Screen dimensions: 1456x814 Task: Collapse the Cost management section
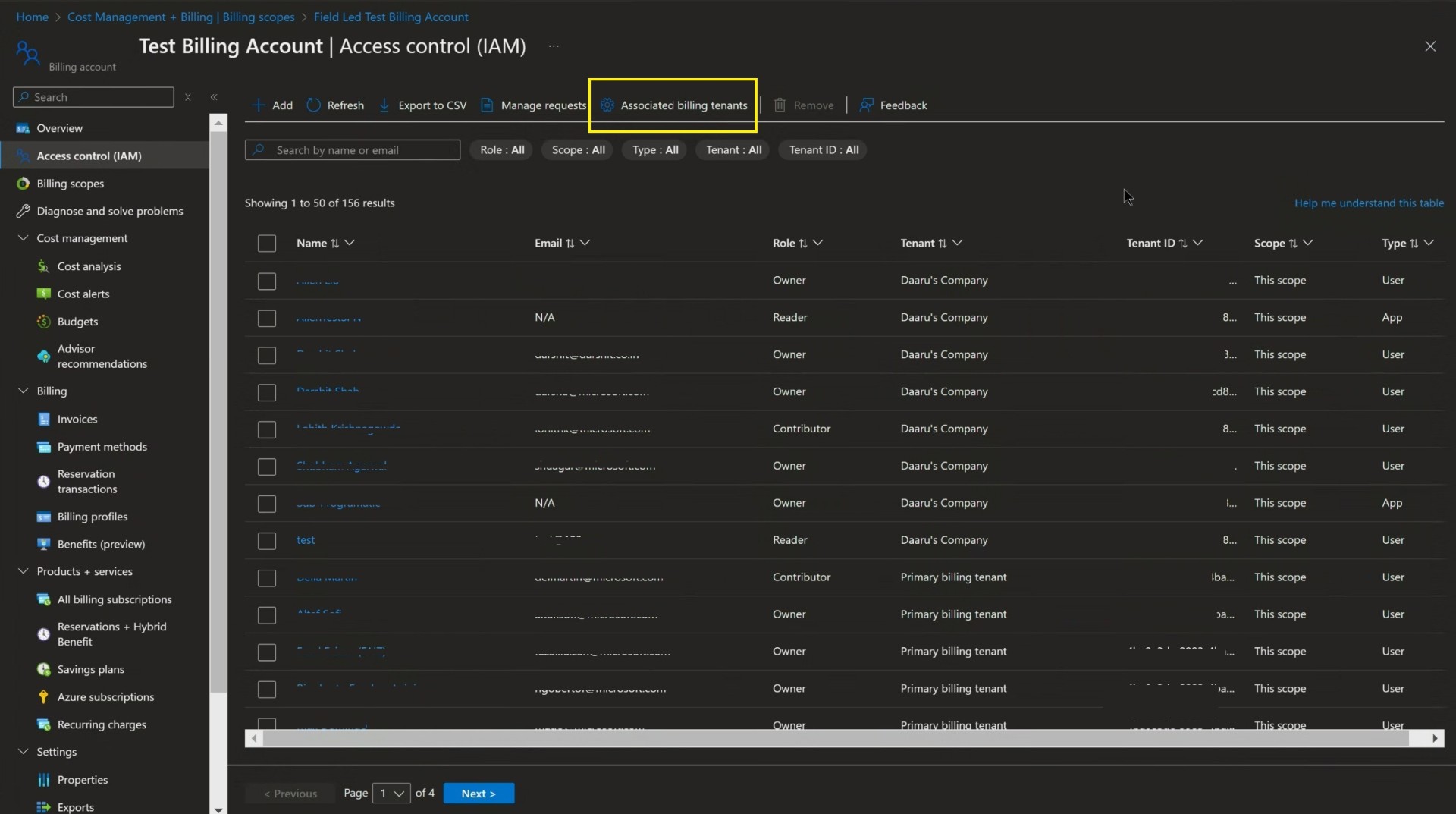(x=23, y=238)
